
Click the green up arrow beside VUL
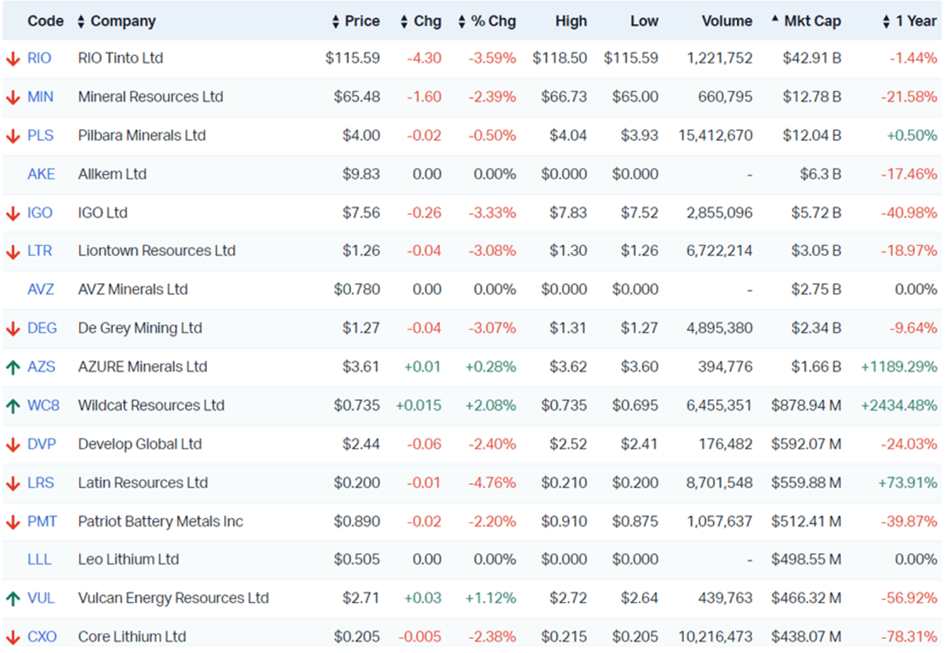coord(13,599)
